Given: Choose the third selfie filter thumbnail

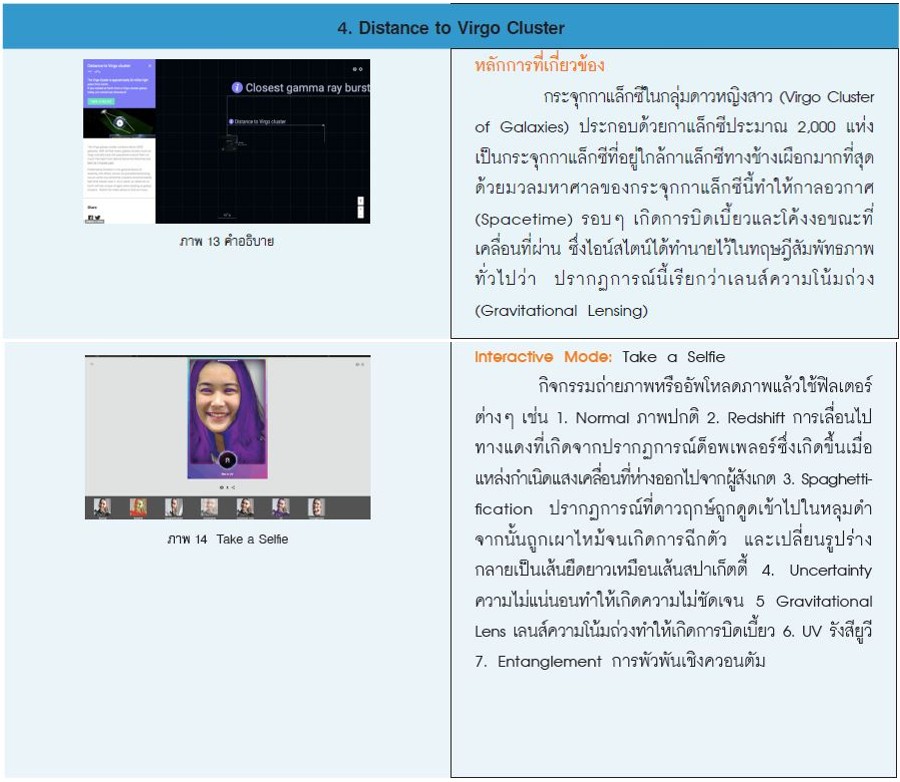Looking at the screenshot, I should (x=174, y=507).
